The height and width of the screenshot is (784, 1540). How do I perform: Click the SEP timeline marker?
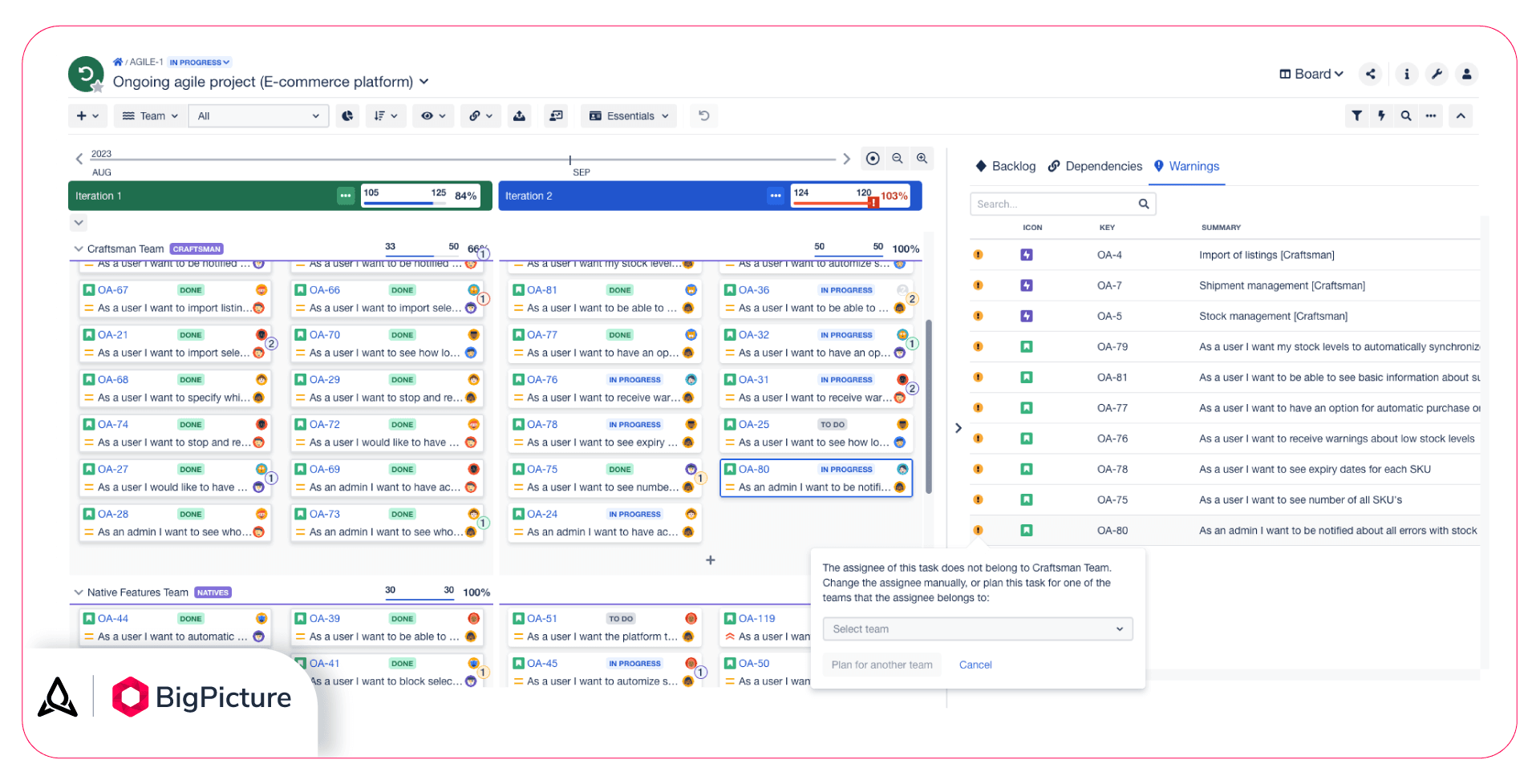582,172
